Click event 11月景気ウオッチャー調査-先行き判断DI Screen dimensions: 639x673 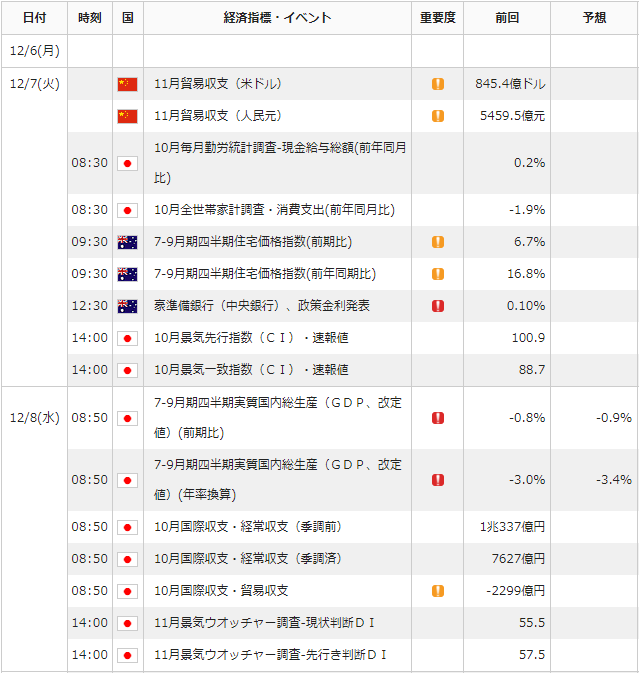click(270, 655)
